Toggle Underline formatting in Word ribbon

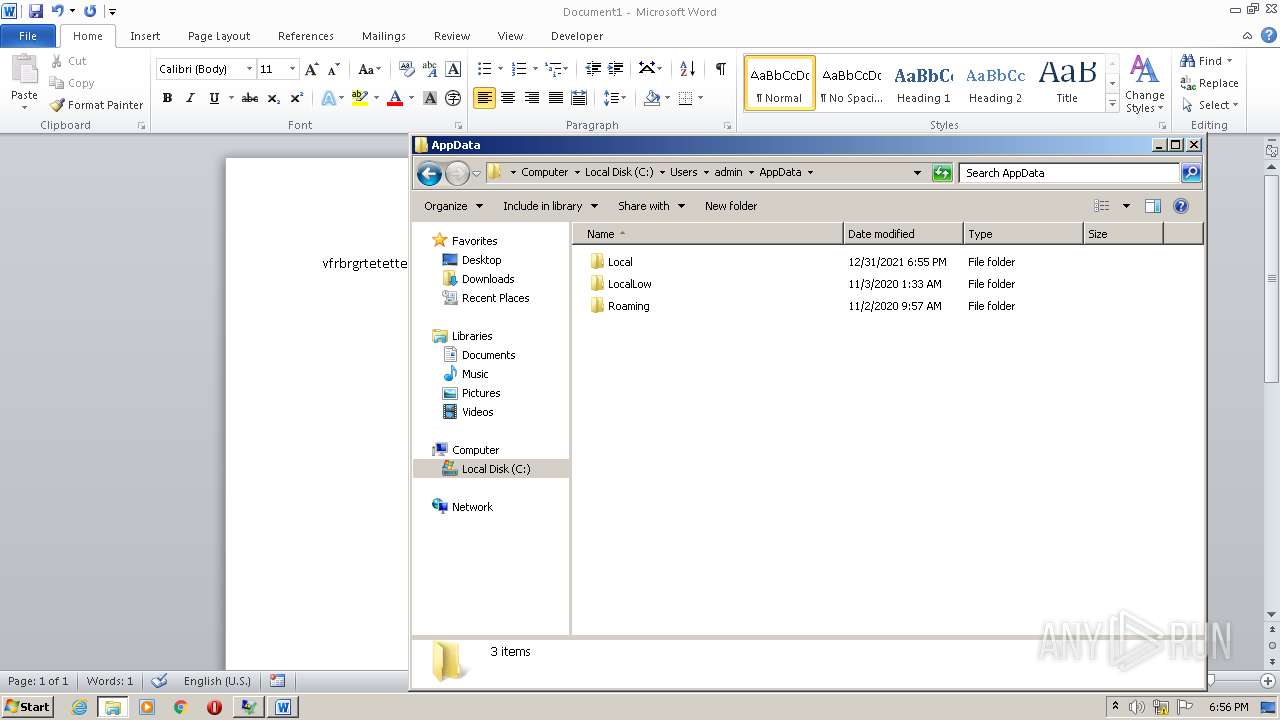click(214, 98)
